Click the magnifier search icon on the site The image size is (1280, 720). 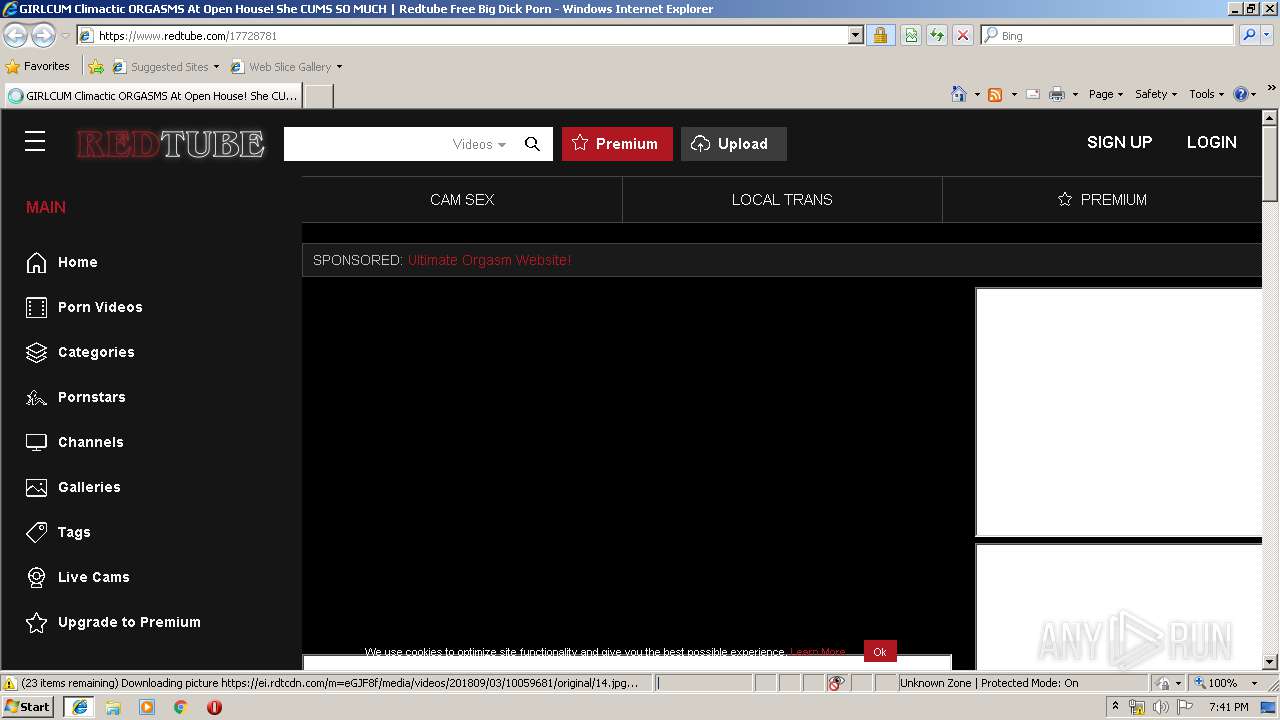point(532,144)
